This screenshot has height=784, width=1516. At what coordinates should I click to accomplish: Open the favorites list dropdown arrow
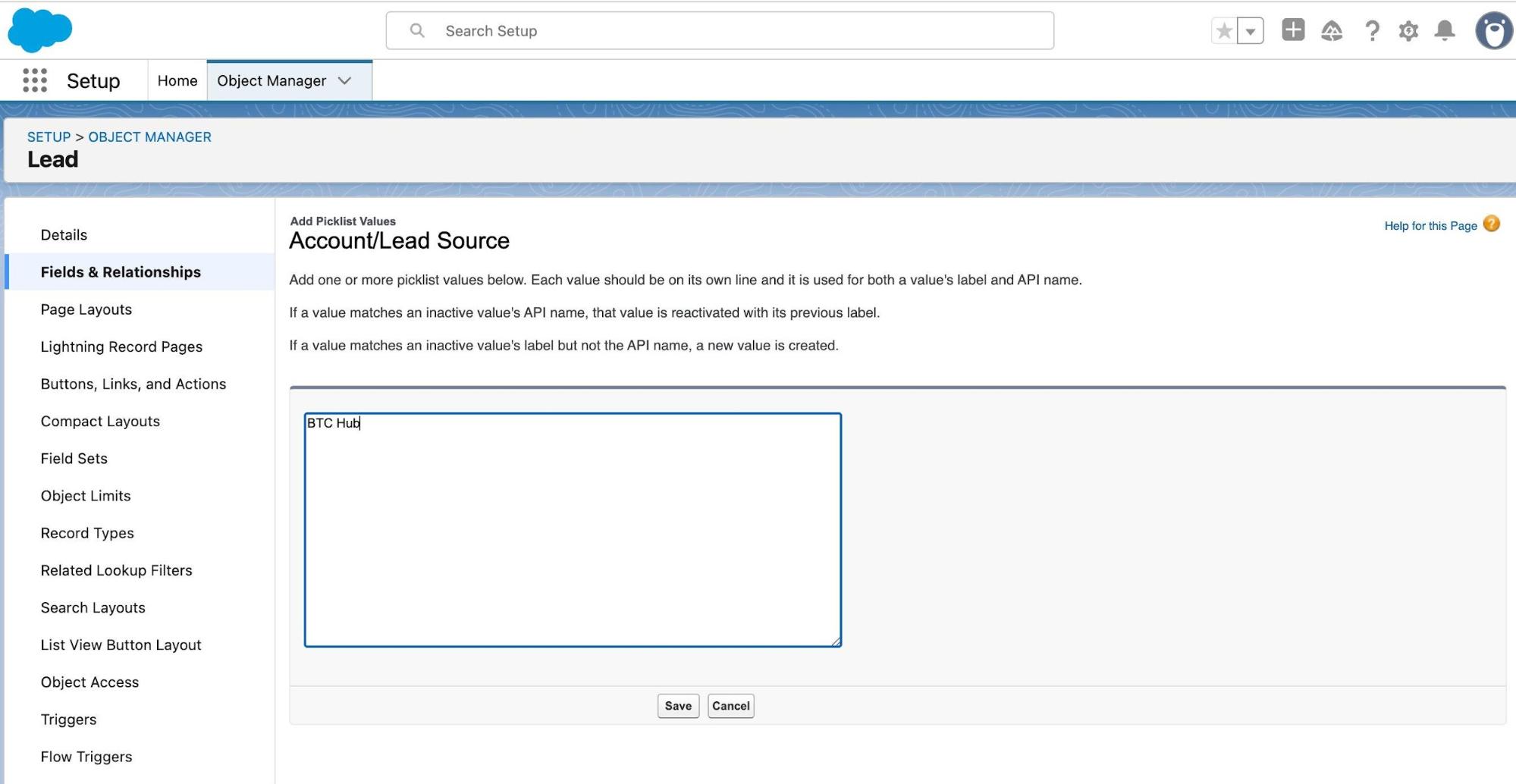coord(1251,31)
